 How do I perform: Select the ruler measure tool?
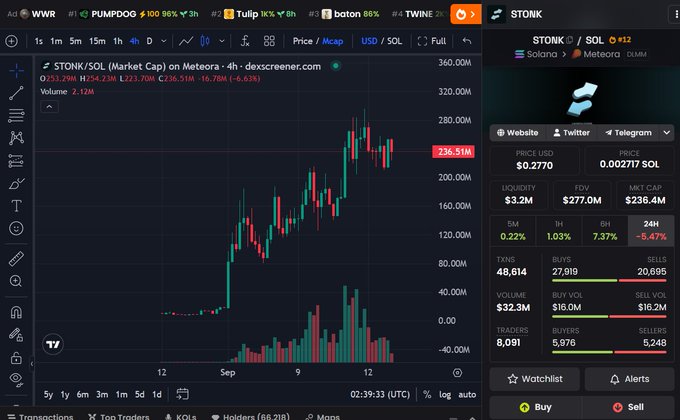click(16, 259)
